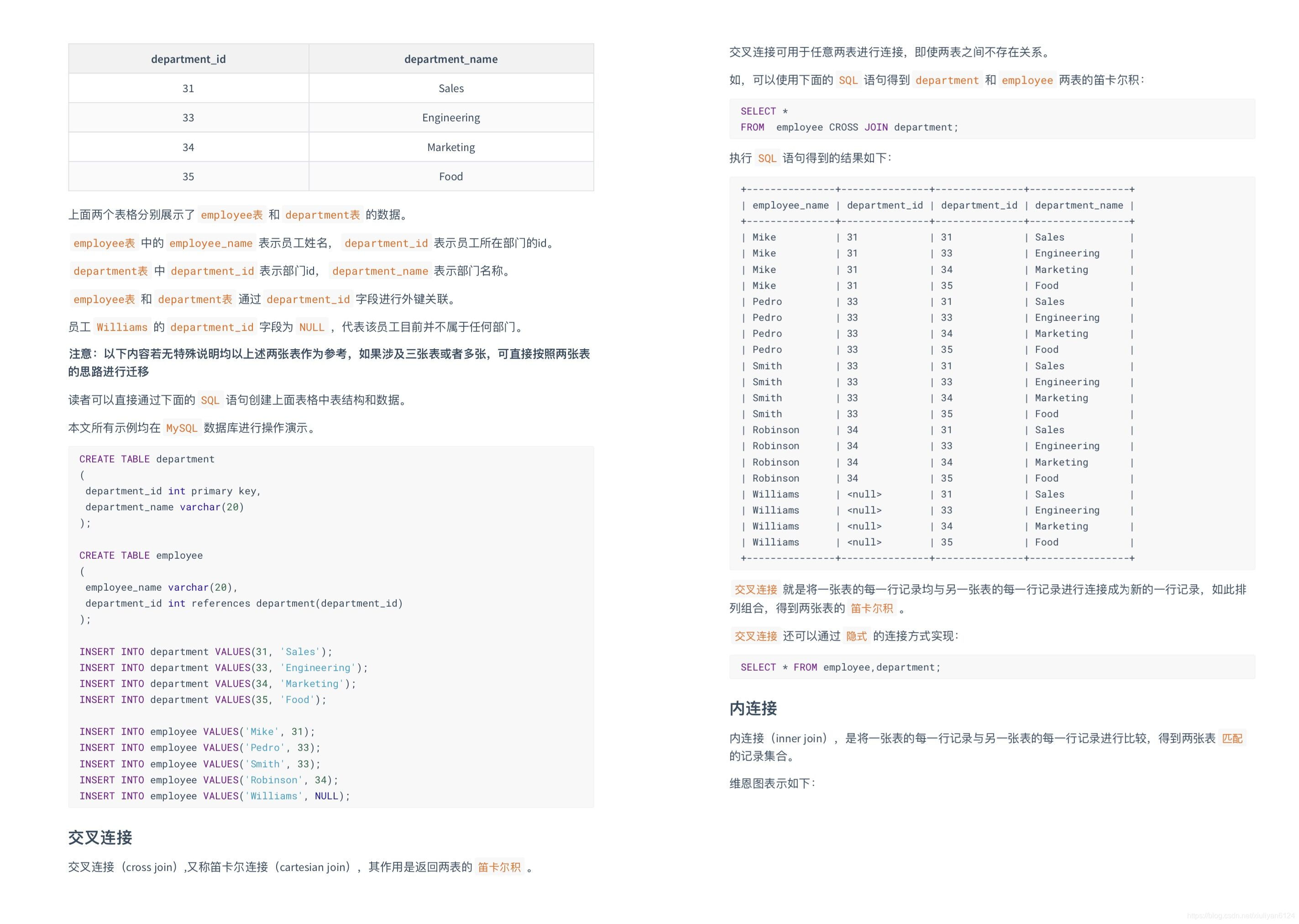Click the bold 注意 note paragraph
Viewport: 1299px width, 924px height.
point(329,362)
